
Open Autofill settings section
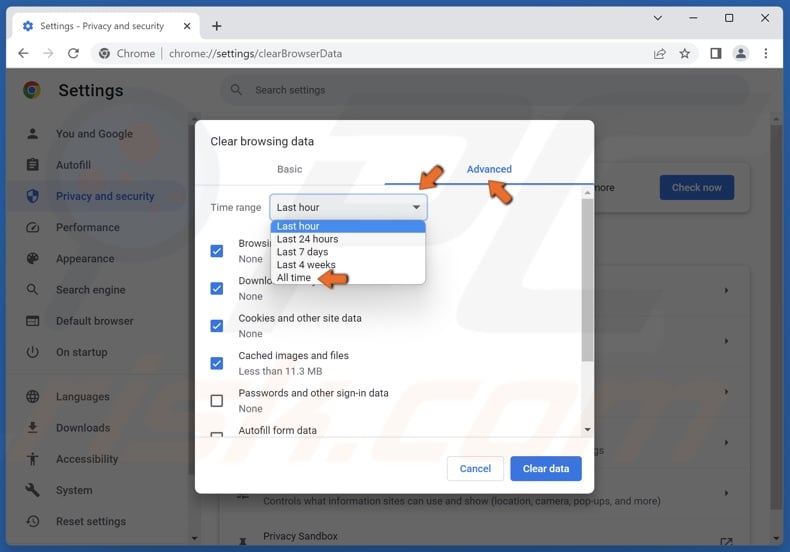74,165
